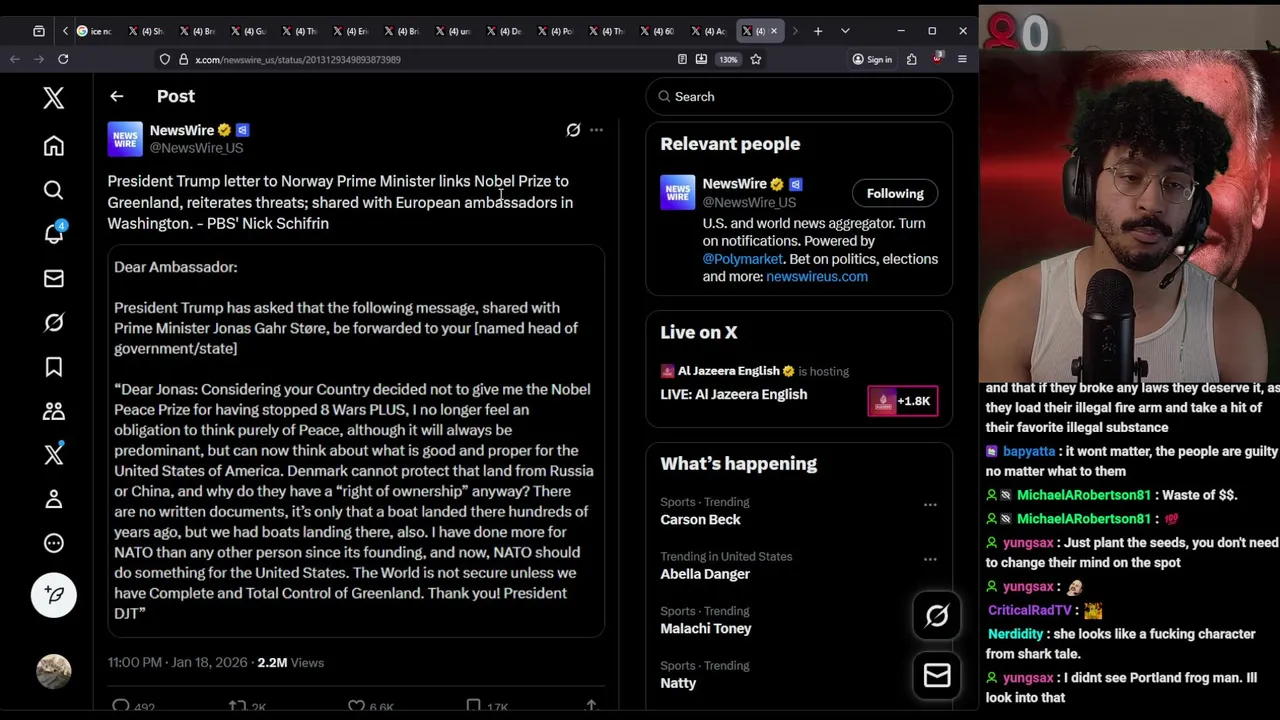The width and height of the screenshot is (1280, 720).
Task: Bookmark this page with the star
Action: click(756, 60)
